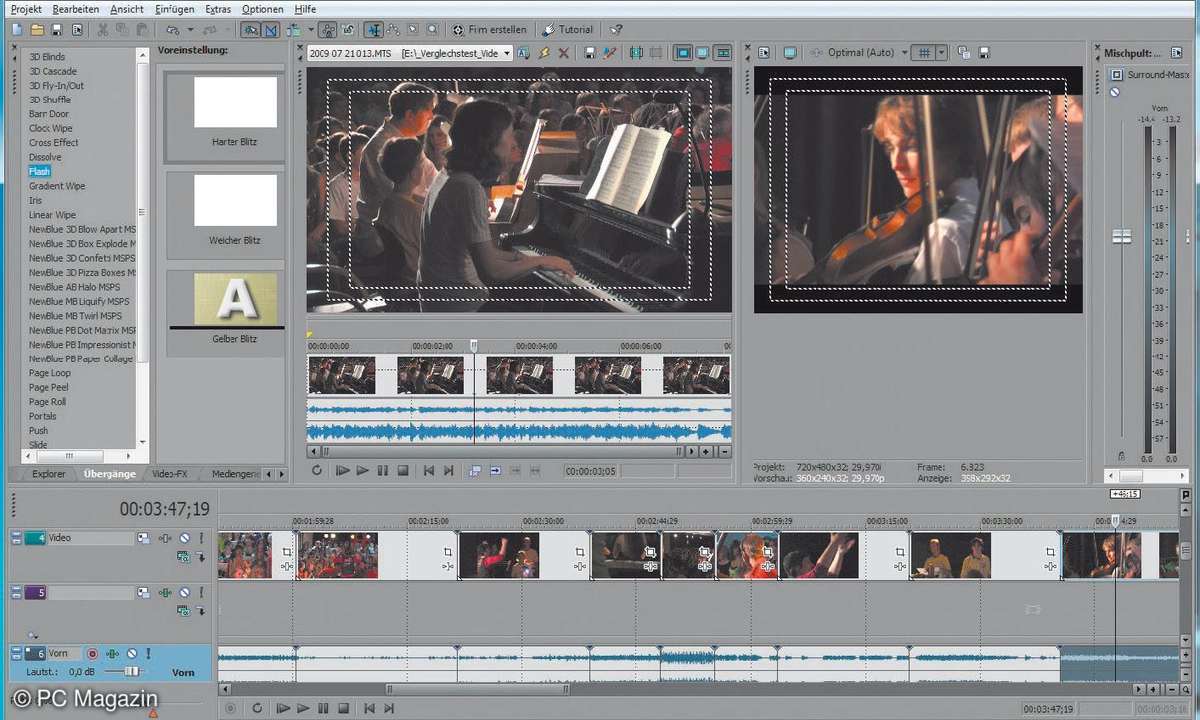This screenshot has height=720, width=1200.
Task: Select the Dissolve transition
Action: [45, 157]
